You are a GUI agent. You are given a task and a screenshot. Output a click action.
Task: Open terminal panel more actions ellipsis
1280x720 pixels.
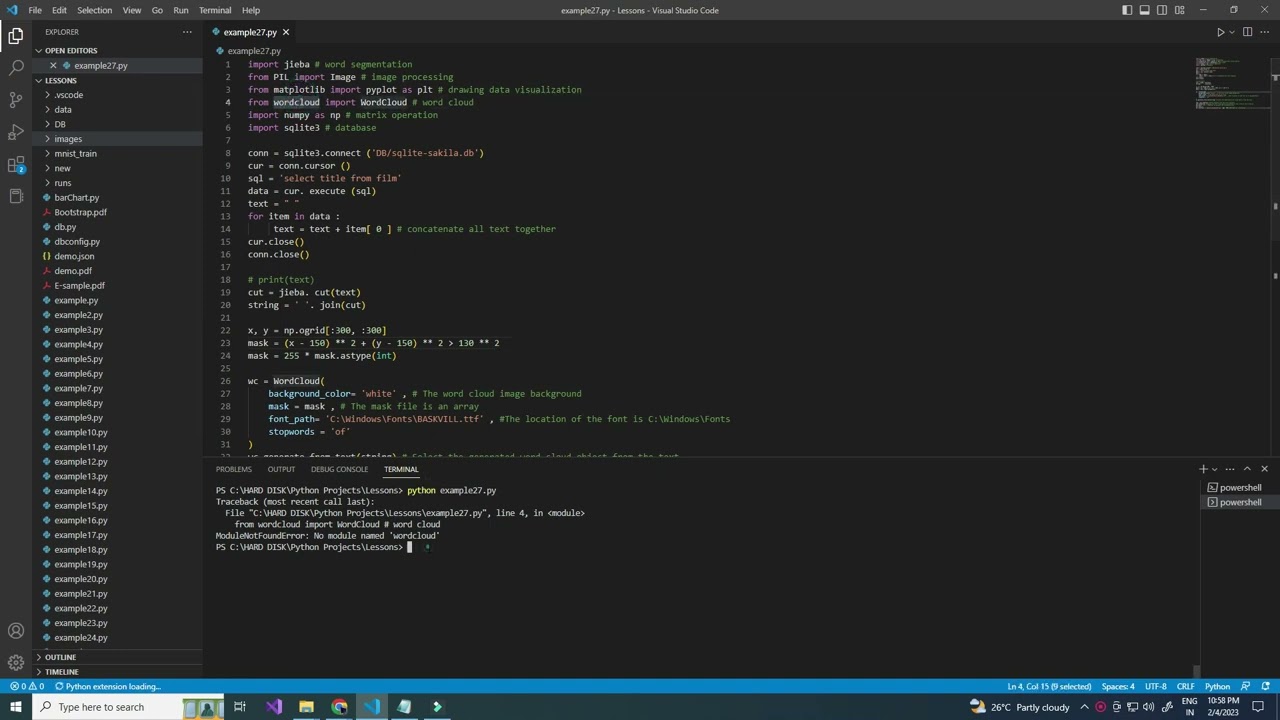pyautogui.click(x=1230, y=469)
